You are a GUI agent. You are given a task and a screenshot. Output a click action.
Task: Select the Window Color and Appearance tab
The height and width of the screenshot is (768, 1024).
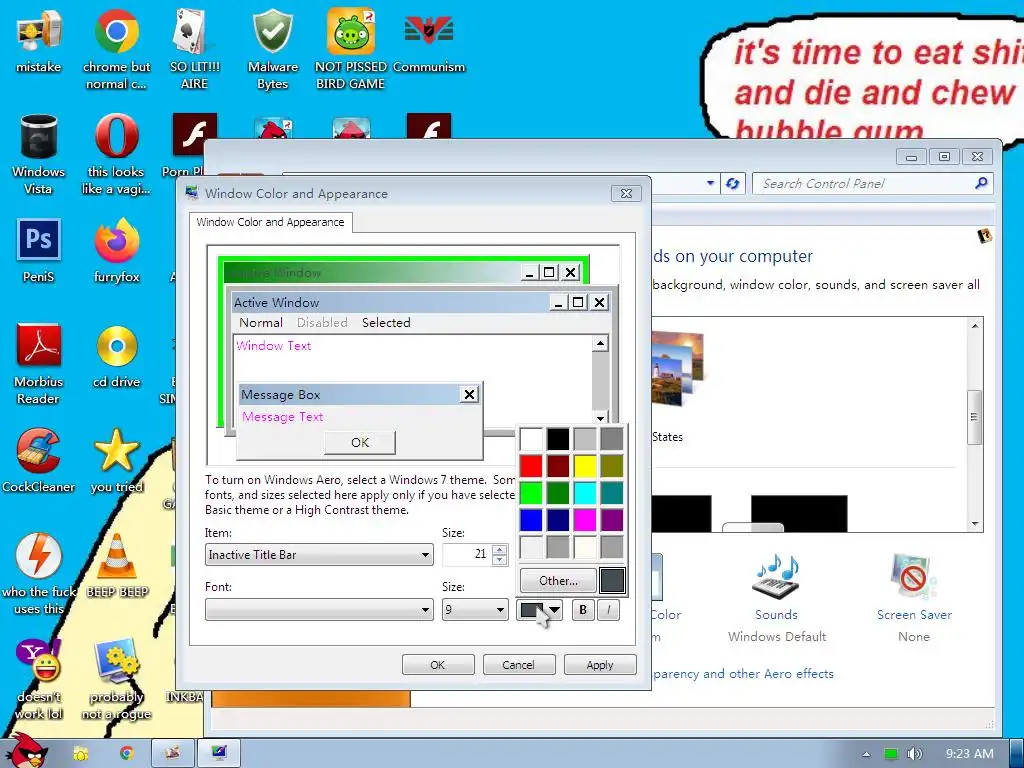tap(270, 222)
